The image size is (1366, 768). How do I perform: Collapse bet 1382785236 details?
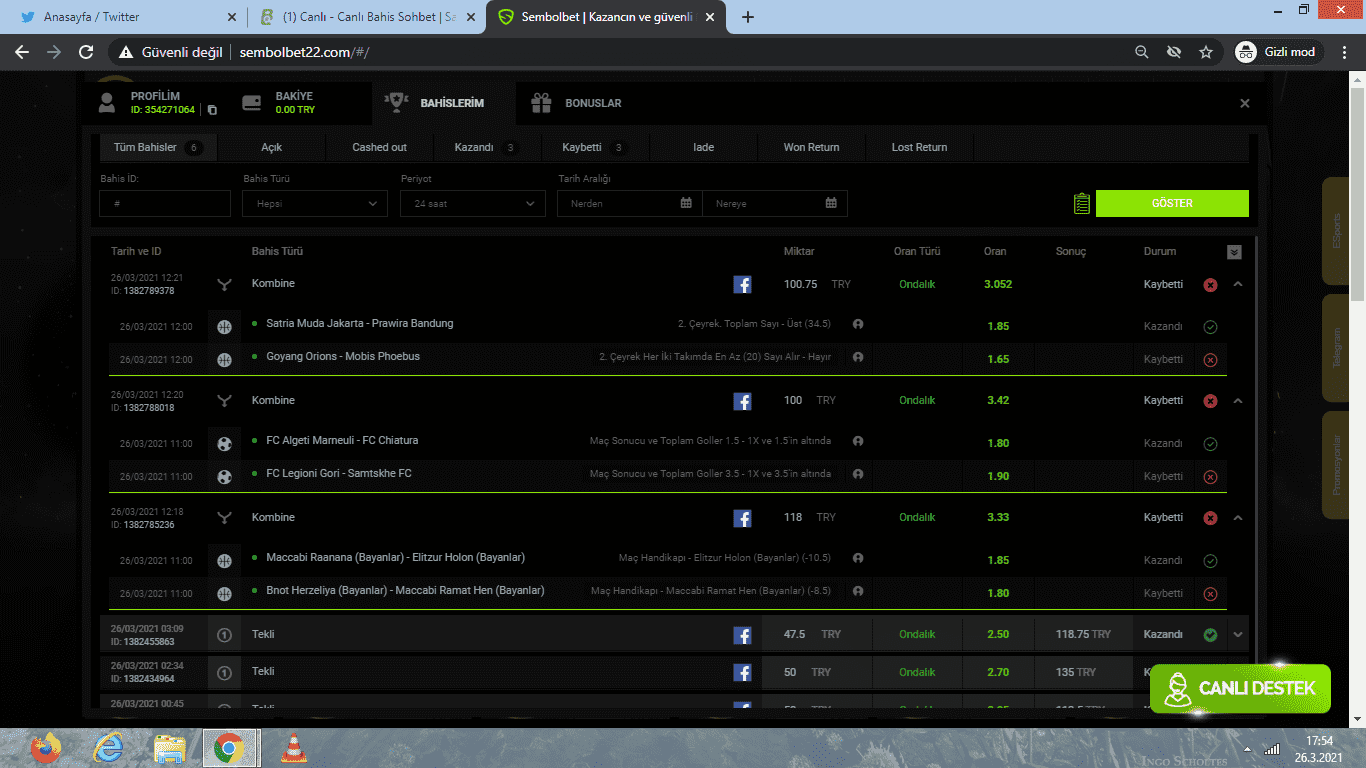click(x=1238, y=518)
